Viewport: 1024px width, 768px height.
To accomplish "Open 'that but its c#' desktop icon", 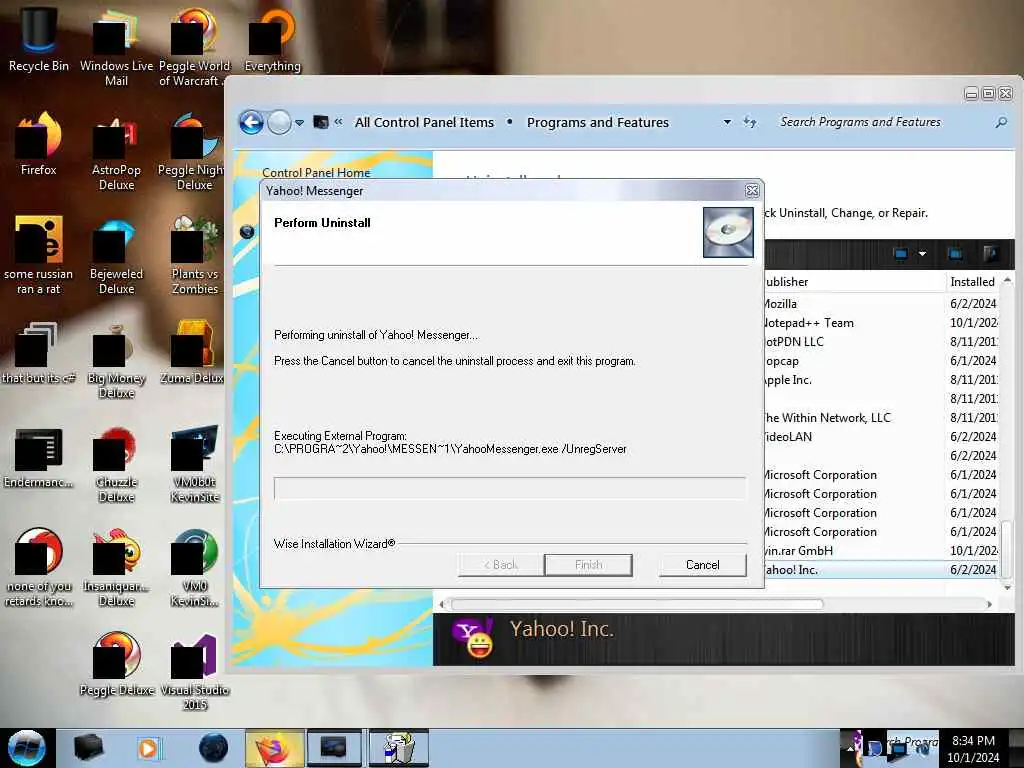I will click(38, 353).
